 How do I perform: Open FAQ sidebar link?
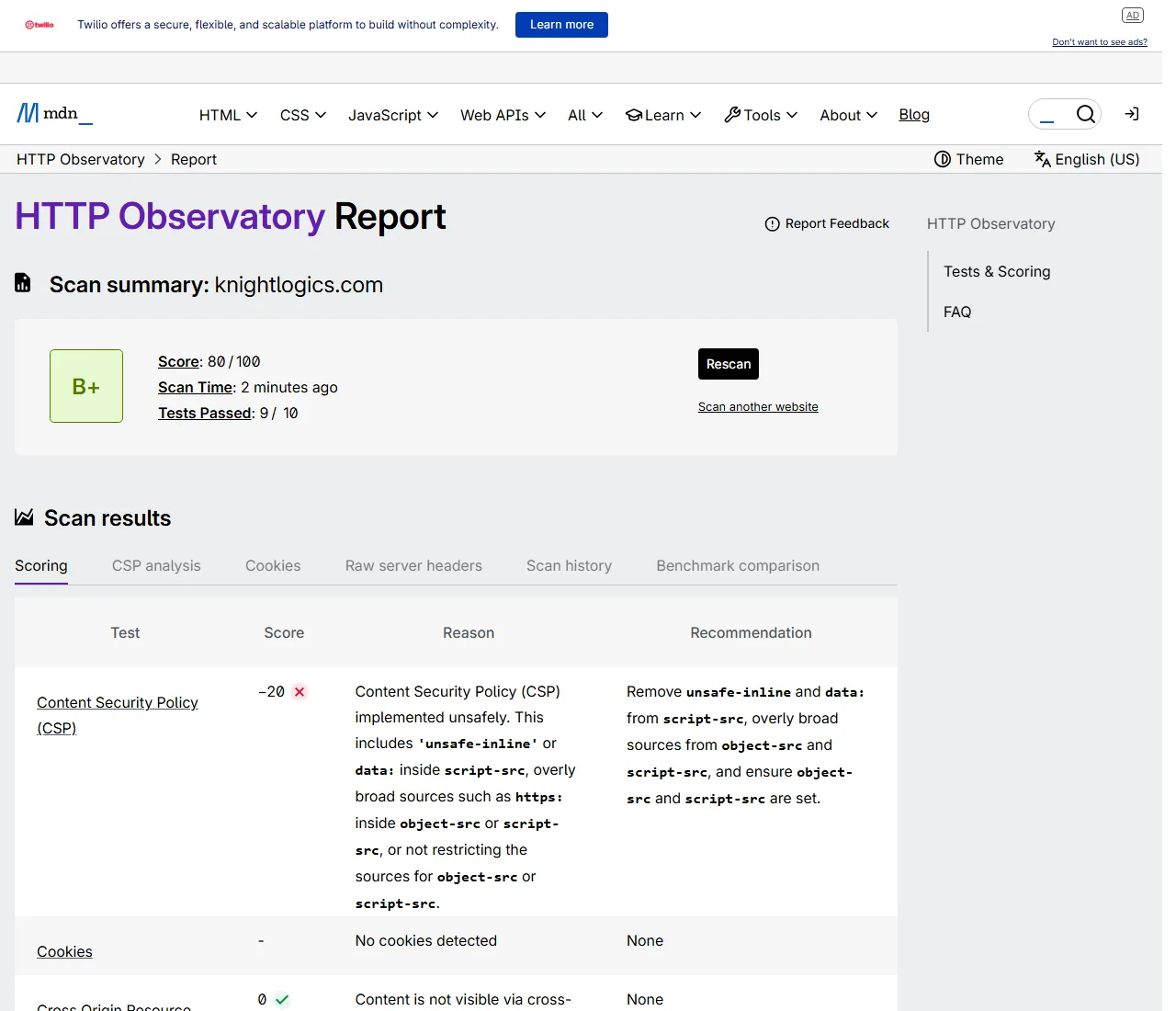(957, 312)
